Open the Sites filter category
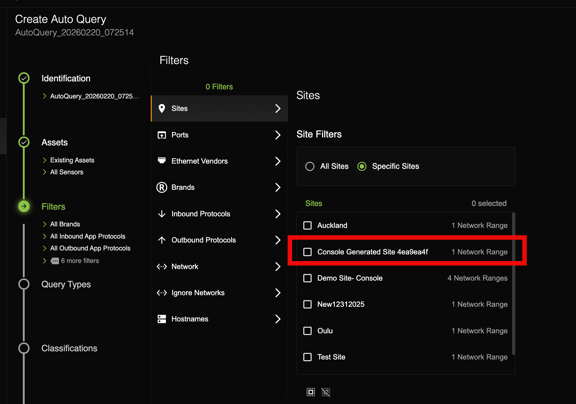The image size is (576, 404). tap(219, 108)
